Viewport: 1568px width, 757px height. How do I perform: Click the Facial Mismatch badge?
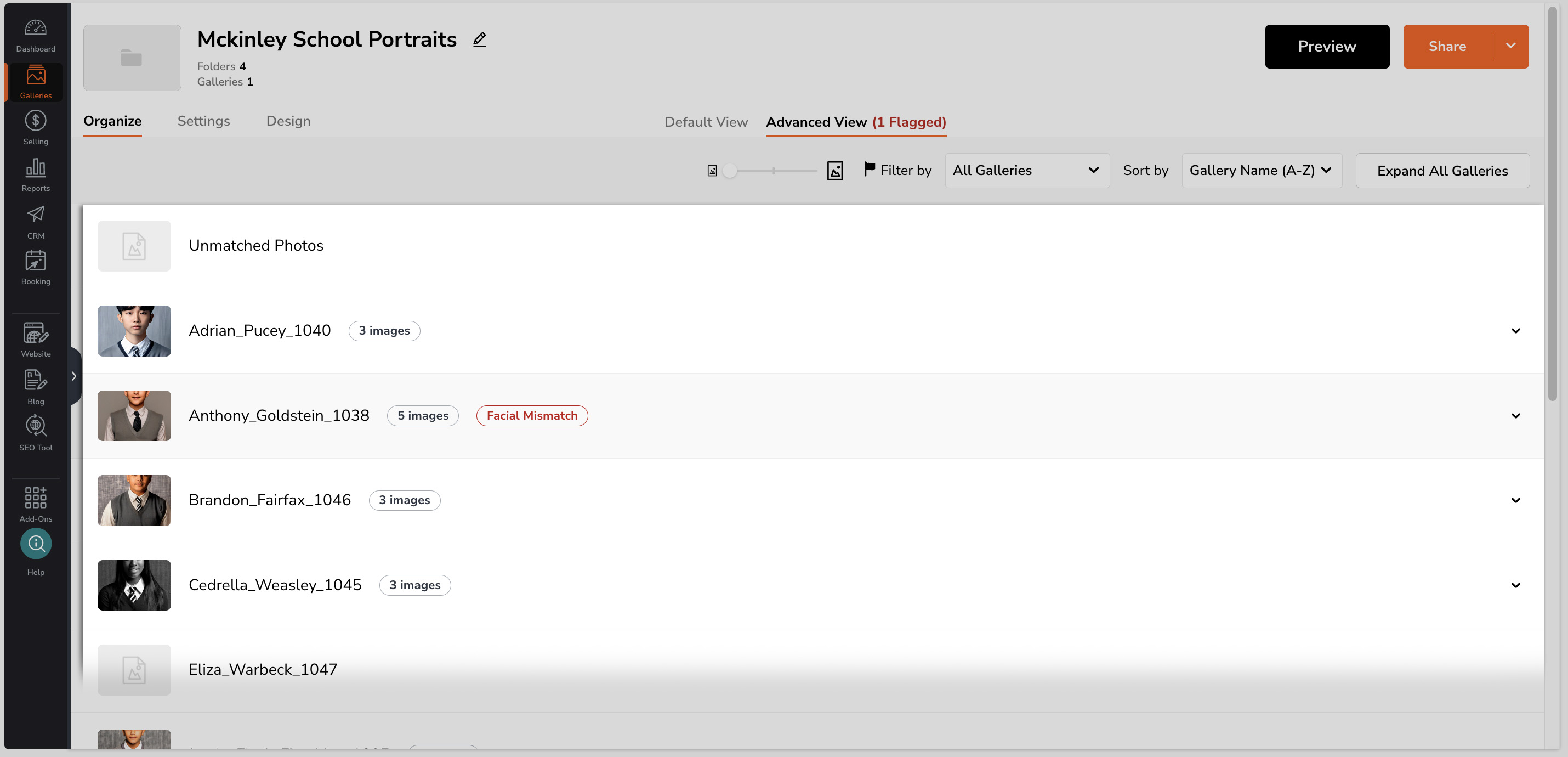click(531, 416)
